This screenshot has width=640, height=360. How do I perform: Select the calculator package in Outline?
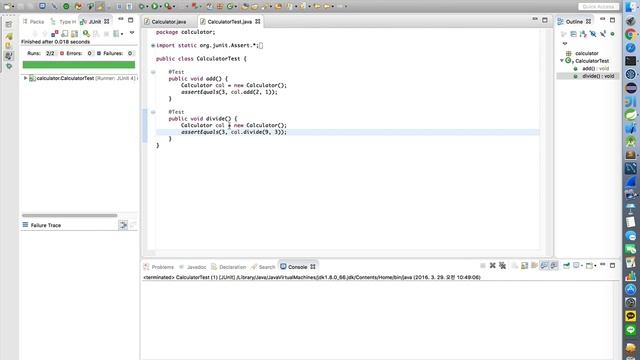point(587,53)
